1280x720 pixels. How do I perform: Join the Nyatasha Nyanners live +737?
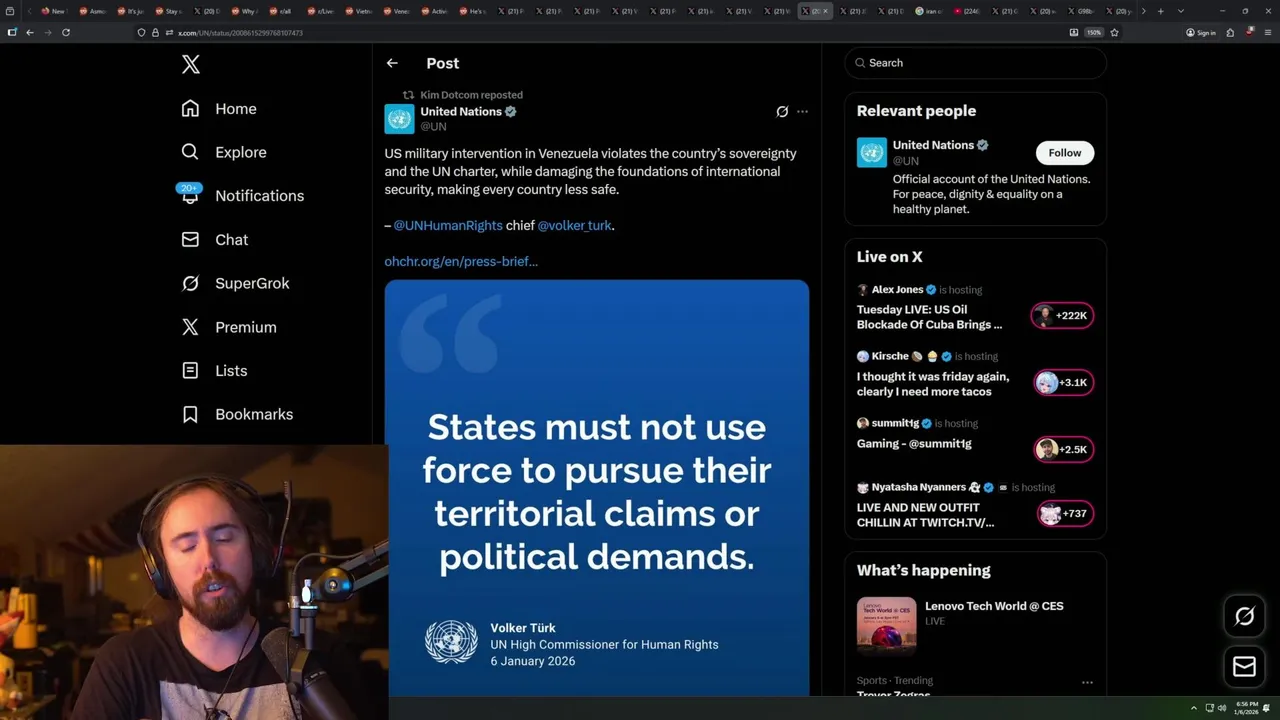[1065, 514]
